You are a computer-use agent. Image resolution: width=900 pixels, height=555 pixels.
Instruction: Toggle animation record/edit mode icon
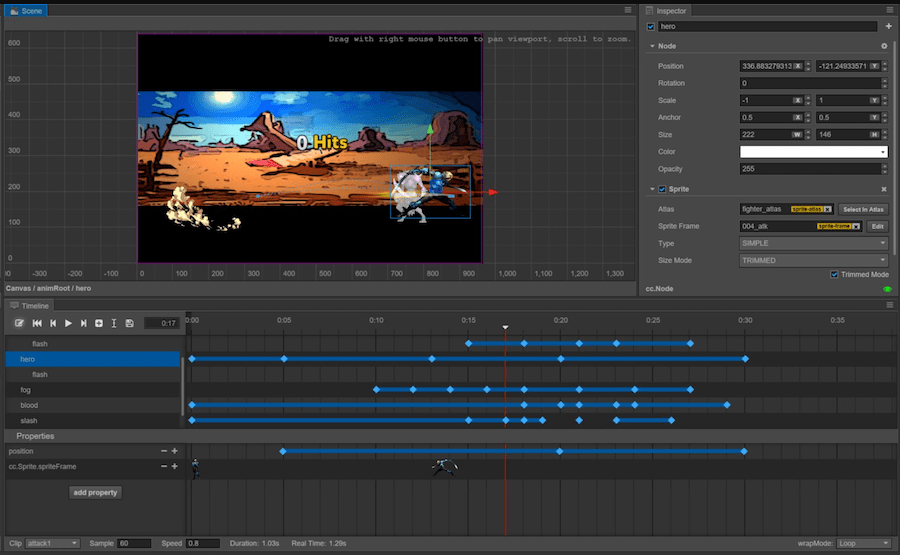tap(19, 323)
